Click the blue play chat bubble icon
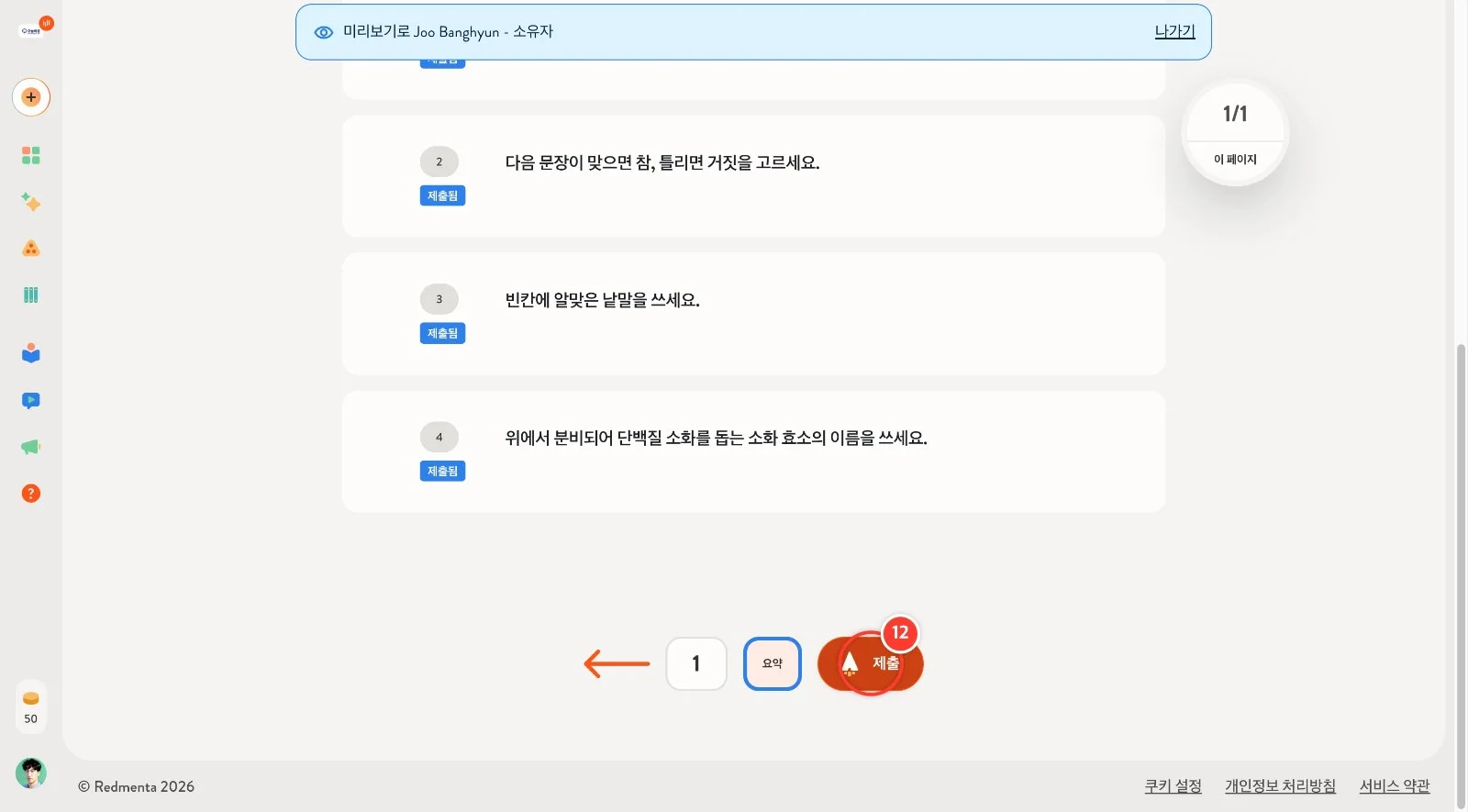This screenshot has height=812, width=1468. coord(31,400)
